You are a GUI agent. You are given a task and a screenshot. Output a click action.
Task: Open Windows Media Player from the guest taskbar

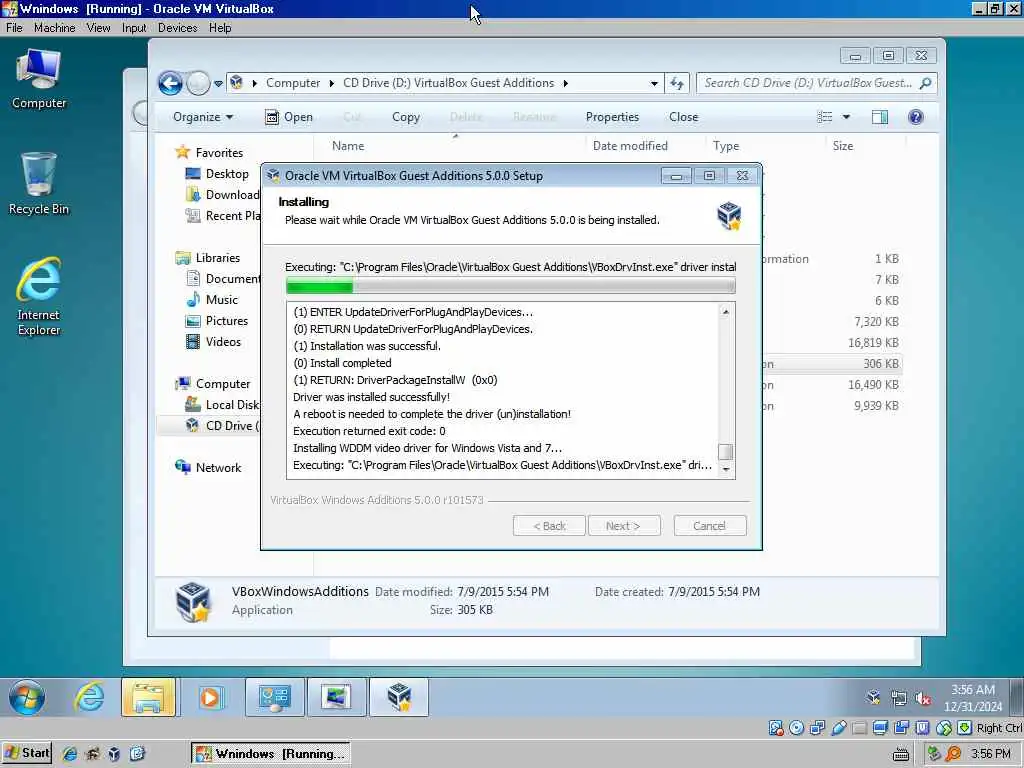(x=210, y=697)
